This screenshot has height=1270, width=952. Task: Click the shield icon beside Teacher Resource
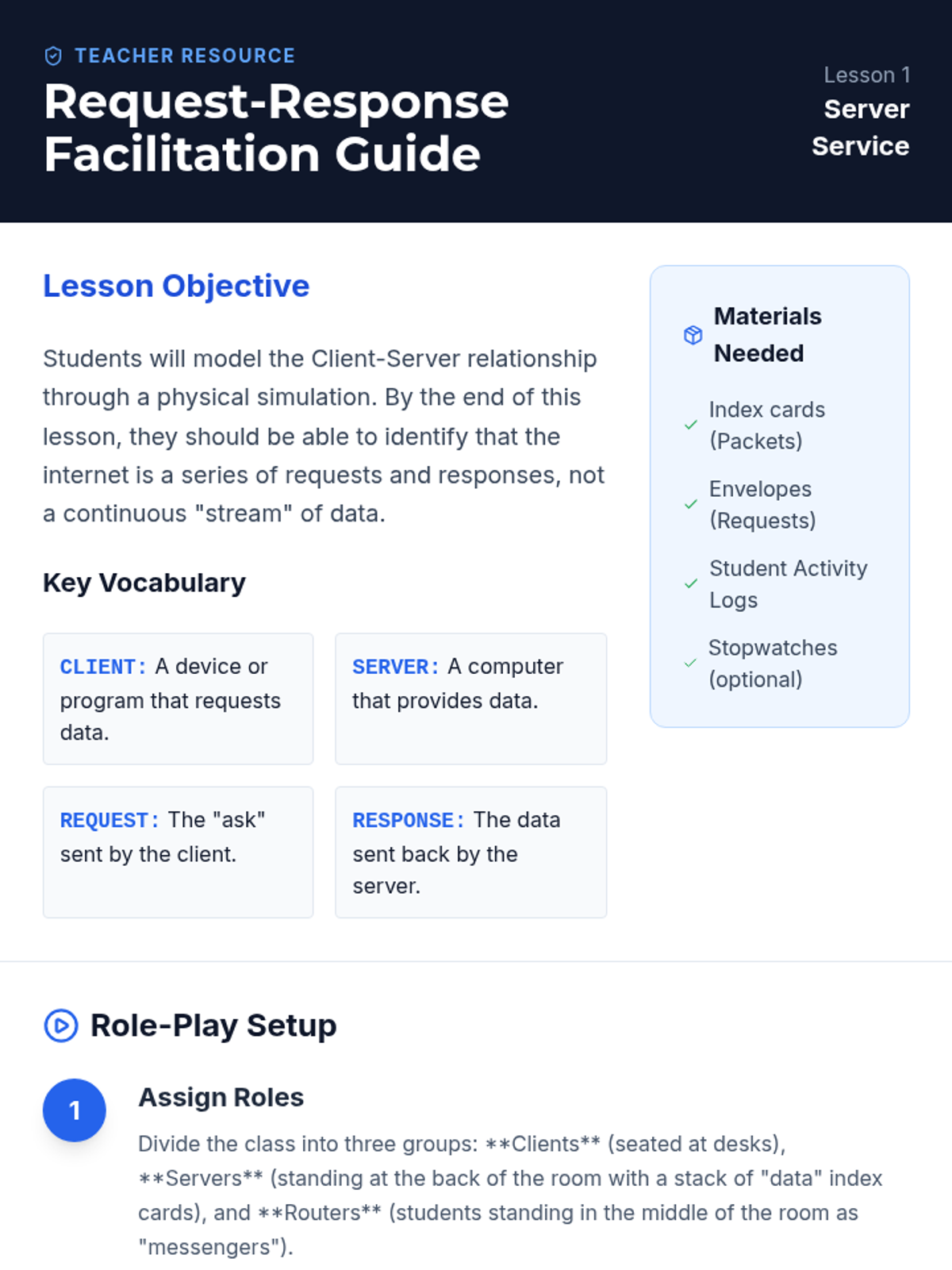click(x=53, y=56)
